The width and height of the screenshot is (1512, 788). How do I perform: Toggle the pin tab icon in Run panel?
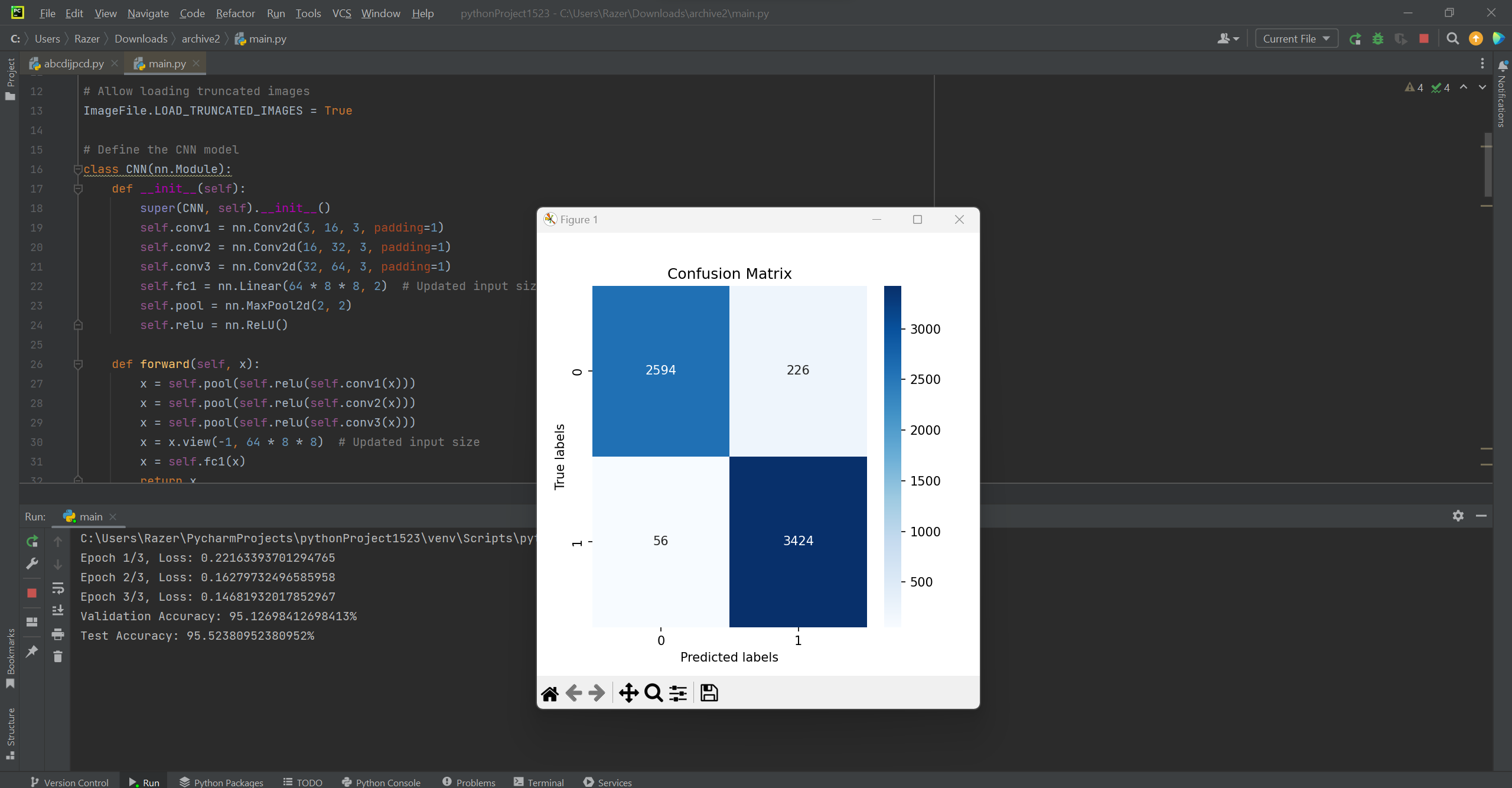point(32,652)
